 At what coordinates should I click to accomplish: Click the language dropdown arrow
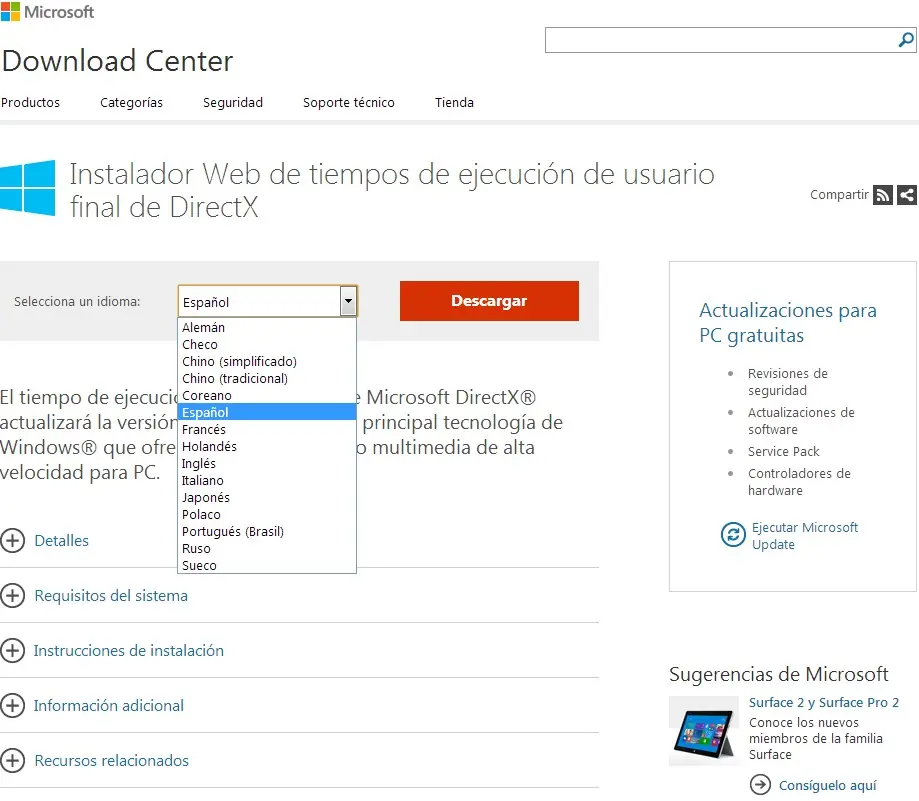tap(348, 301)
